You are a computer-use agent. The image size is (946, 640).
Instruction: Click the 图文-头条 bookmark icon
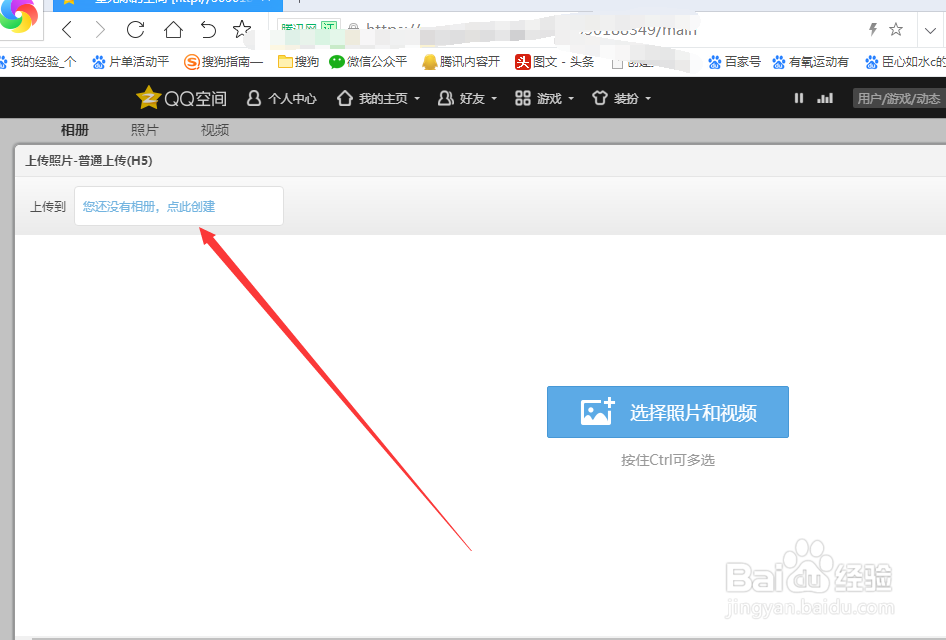pyautogui.click(x=524, y=61)
